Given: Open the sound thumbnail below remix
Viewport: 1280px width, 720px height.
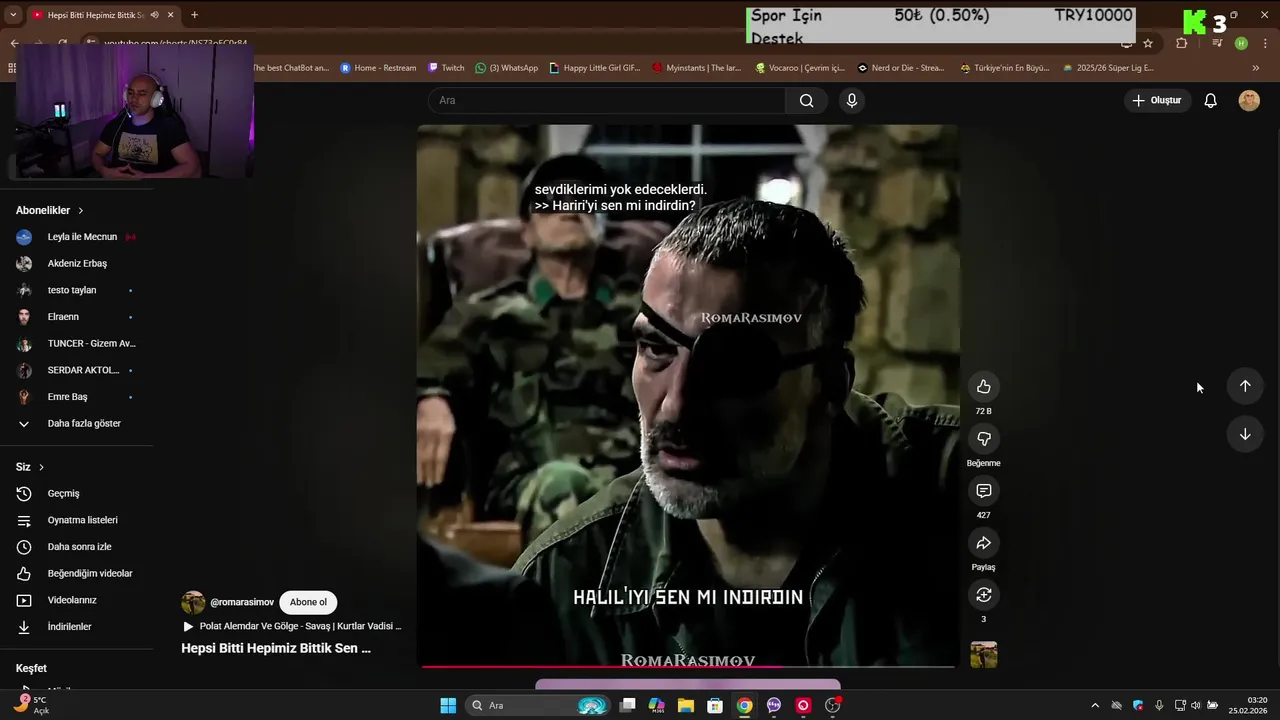Looking at the screenshot, I should click(984, 655).
